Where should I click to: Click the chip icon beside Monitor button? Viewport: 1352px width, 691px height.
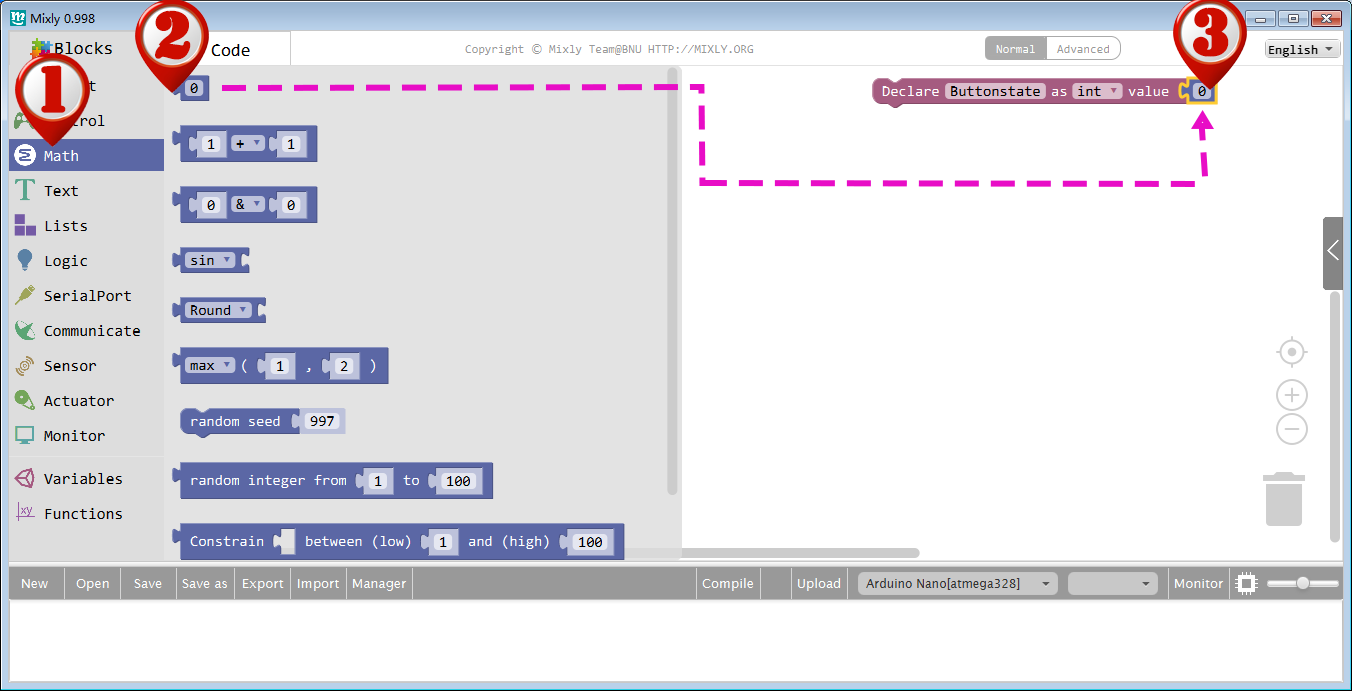point(1246,583)
